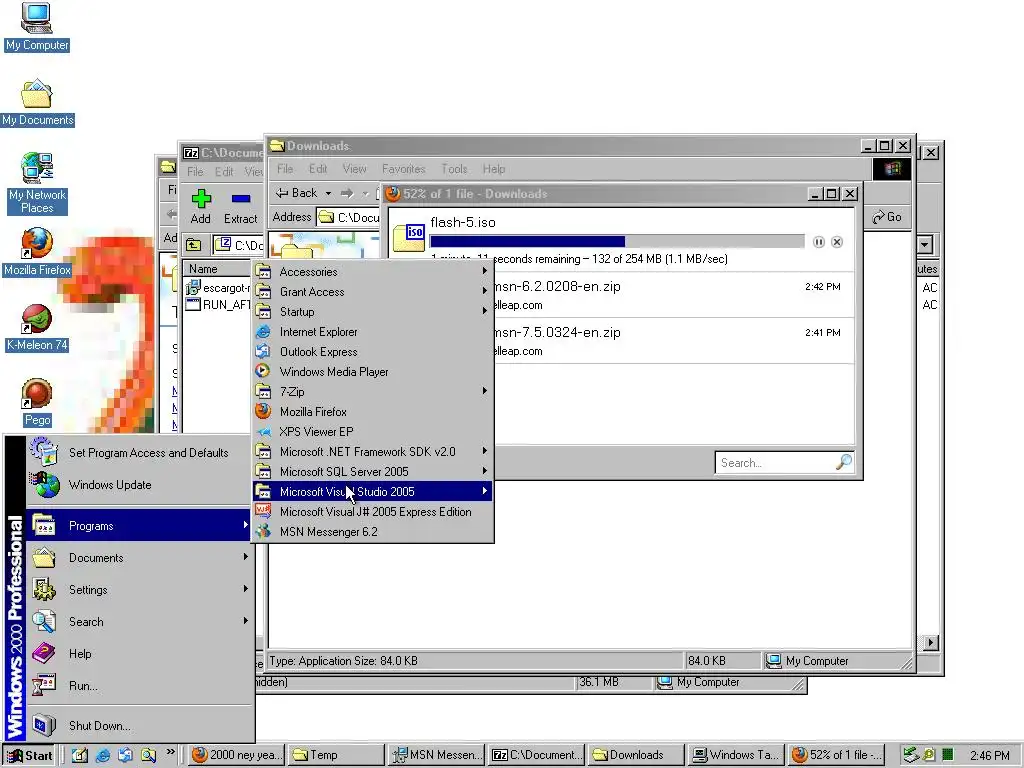The image size is (1024, 768).
Task: Launch MSN Messenger 6.2 from Programs
Action: [372, 532]
